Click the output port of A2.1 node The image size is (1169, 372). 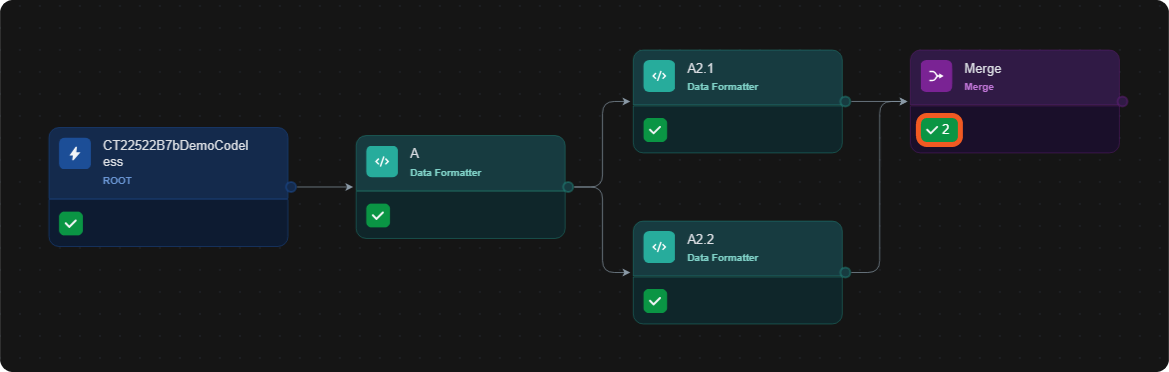point(845,101)
